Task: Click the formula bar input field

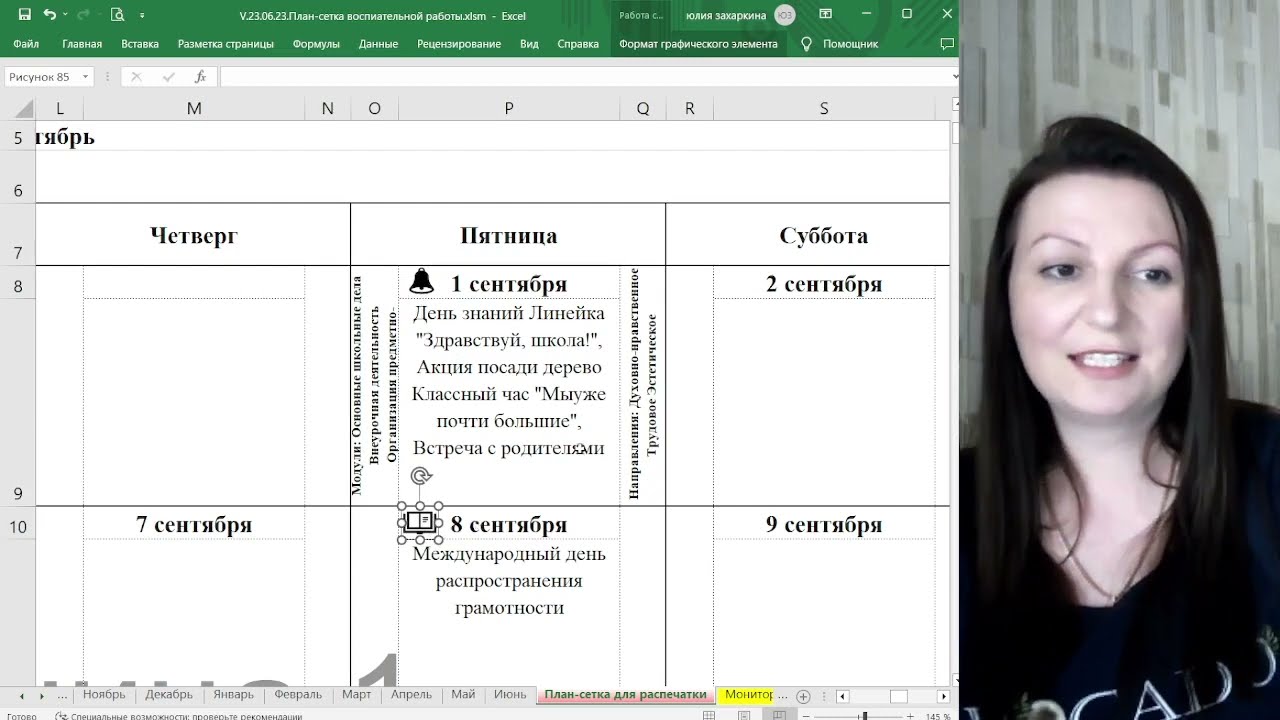Action: pyautogui.click(x=584, y=77)
